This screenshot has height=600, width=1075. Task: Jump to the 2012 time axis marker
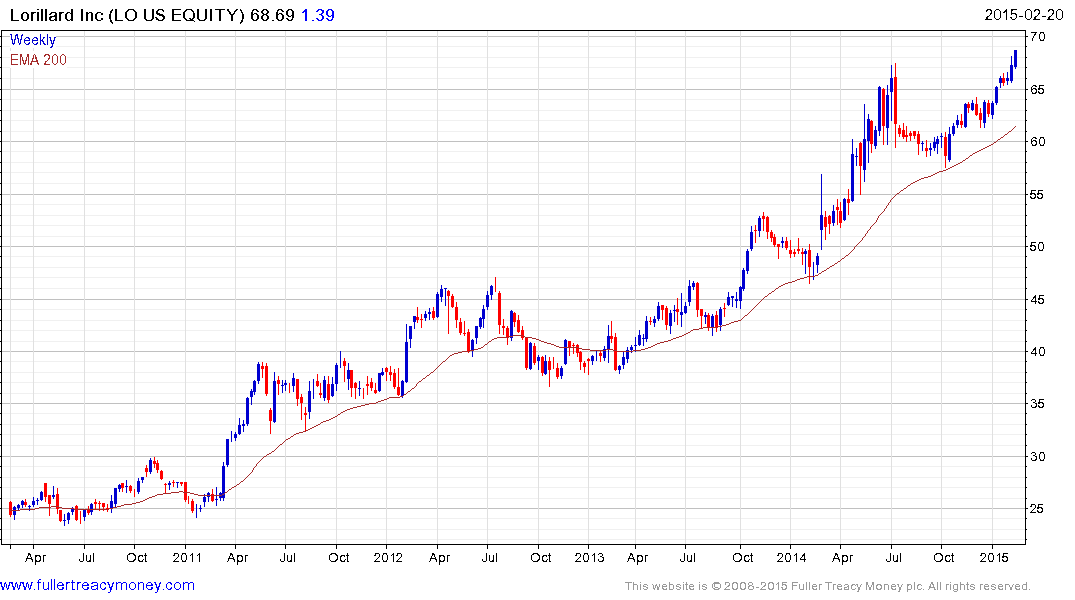click(388, 556)
